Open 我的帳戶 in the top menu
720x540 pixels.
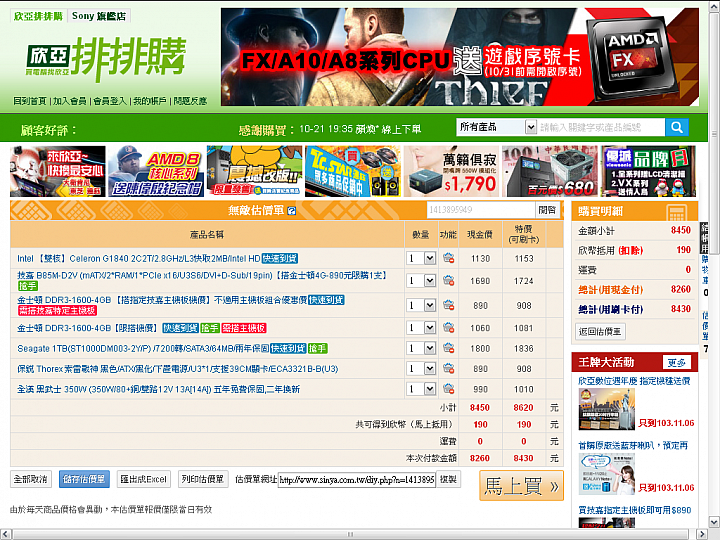click(150, 101)
